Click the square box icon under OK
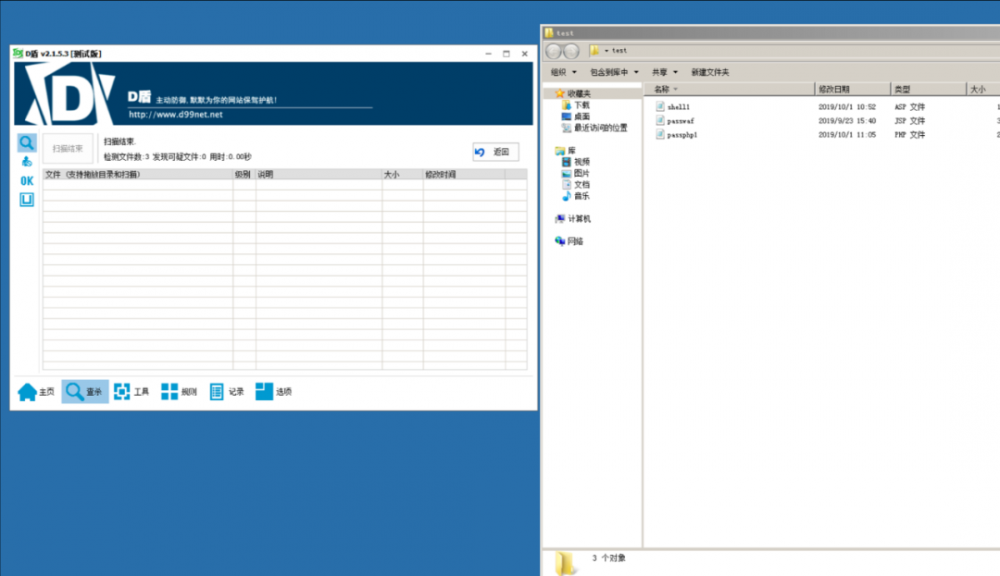The width and height of the screenshot is (1000, 576). pos(26,200)
